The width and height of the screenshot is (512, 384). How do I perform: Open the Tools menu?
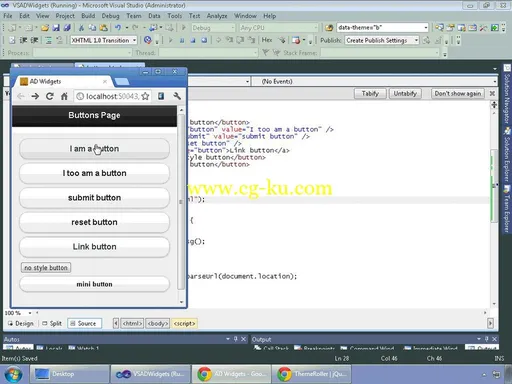click(x=175, y=16)
